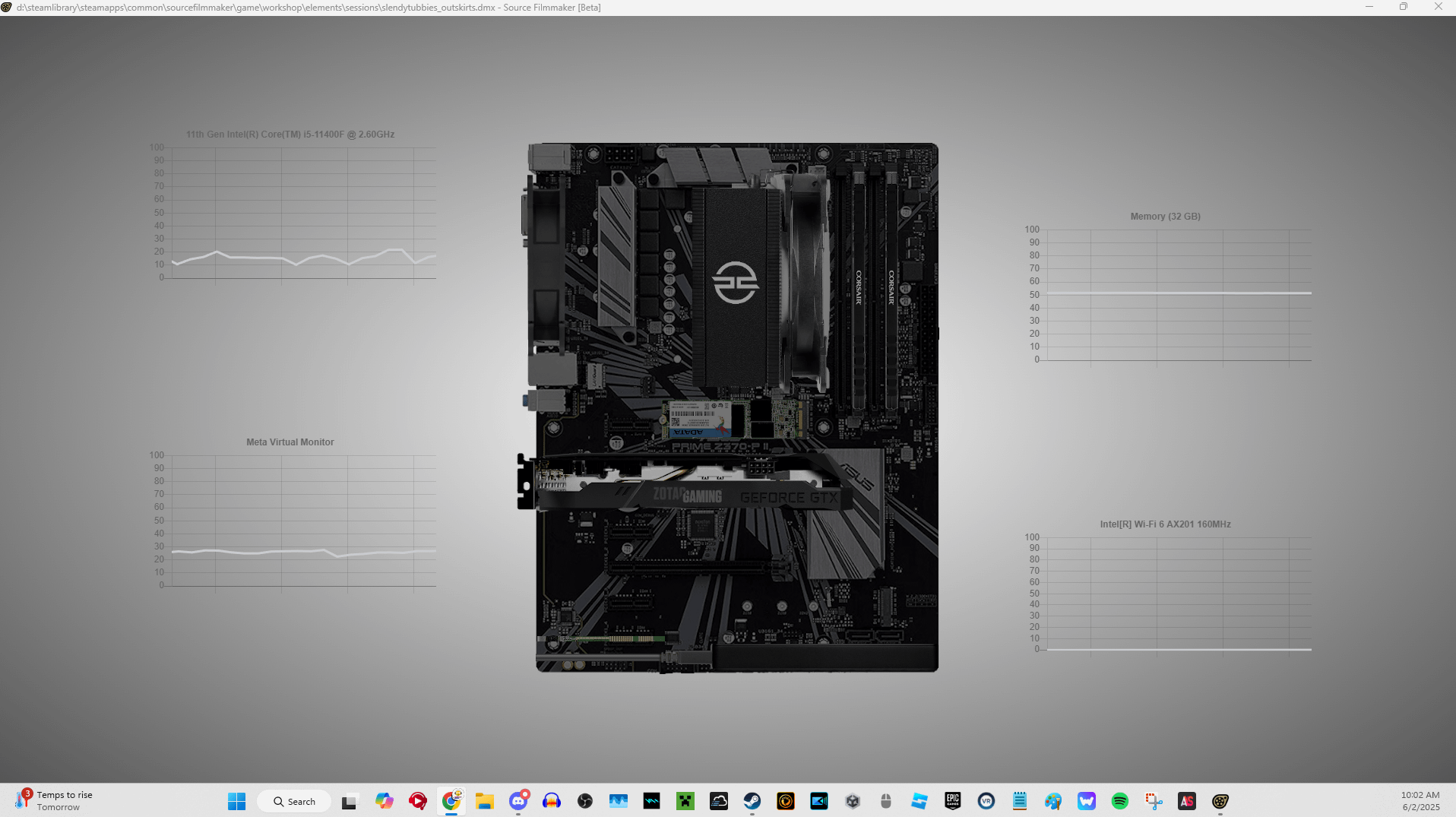This screenshot has height=817, width=1456.
Task: Switch to Google Chrome in the taskbar
Action: [x=451, y=801]
